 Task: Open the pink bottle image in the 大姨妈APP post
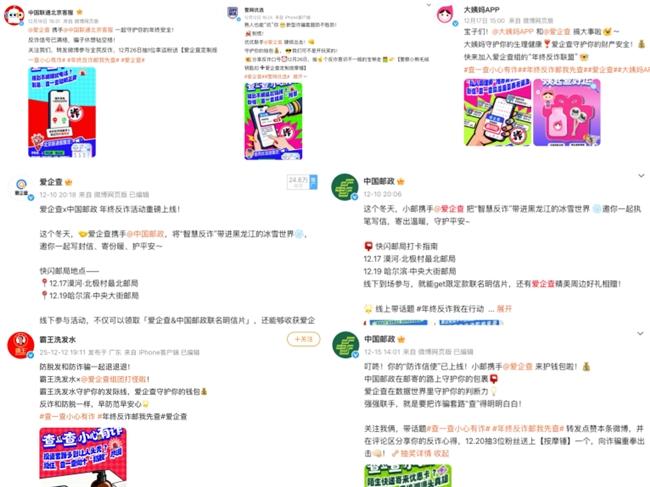pyautogui.click(x=567, y=112)
